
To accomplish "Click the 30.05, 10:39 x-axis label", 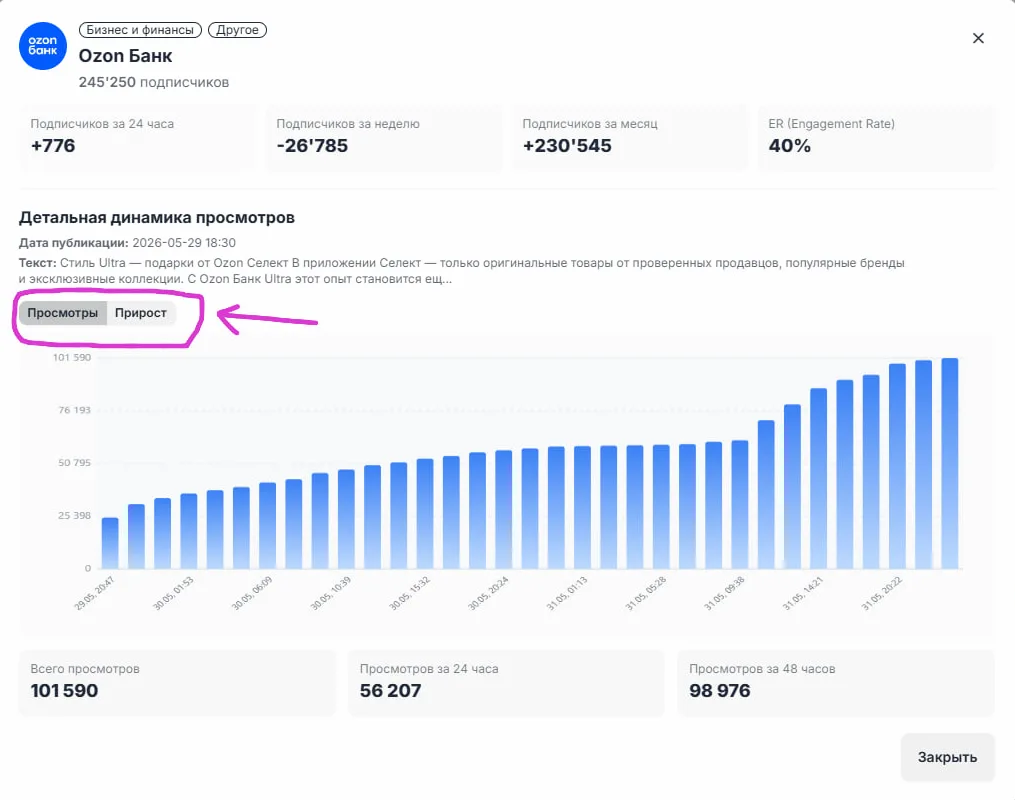I will coord(330,593).
